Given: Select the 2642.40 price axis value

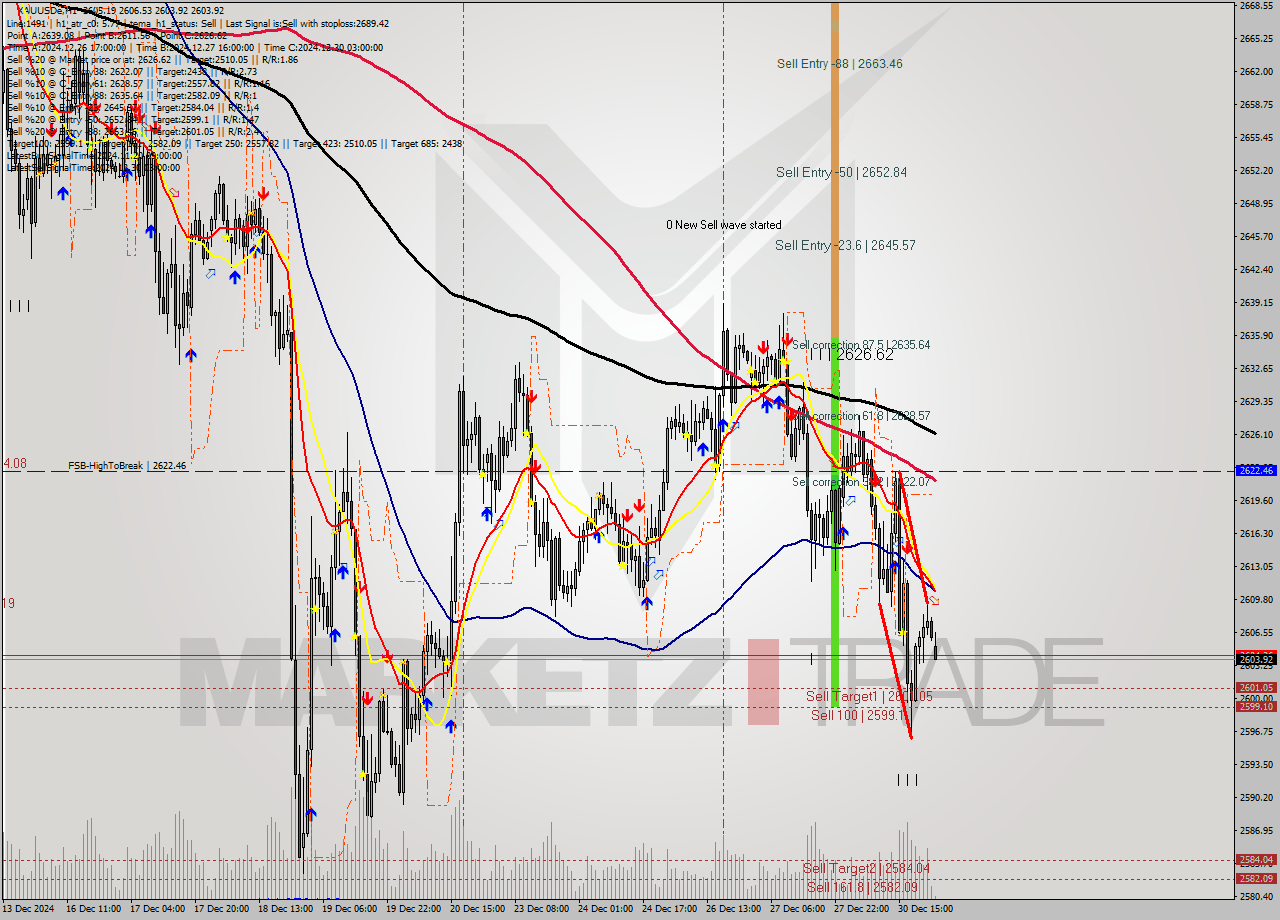Looking at the screenshot, I should coord(1256,270).
